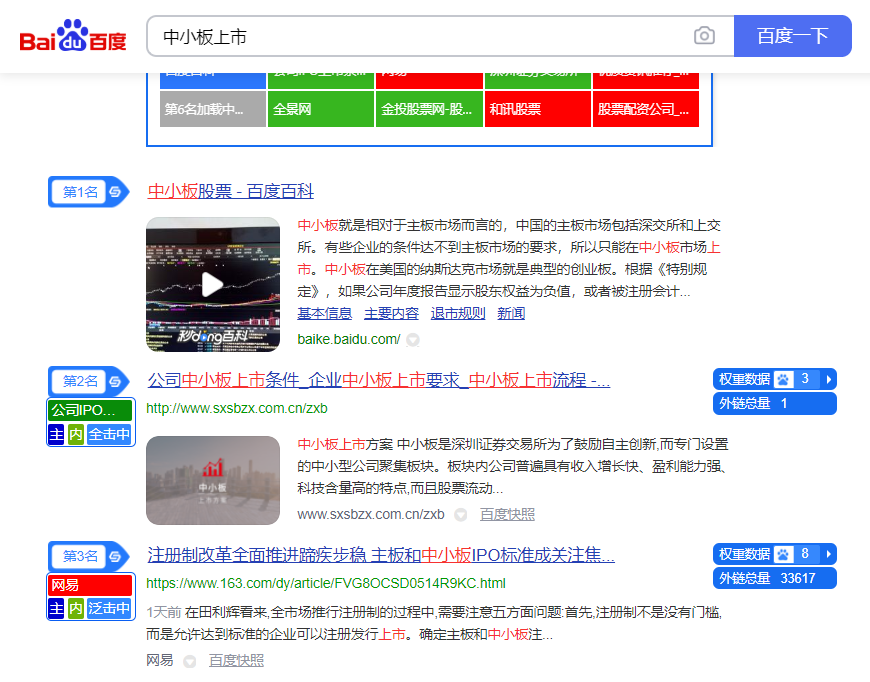Click the 外链总量 1 badge
870x682 pixels.
point(775,403)
